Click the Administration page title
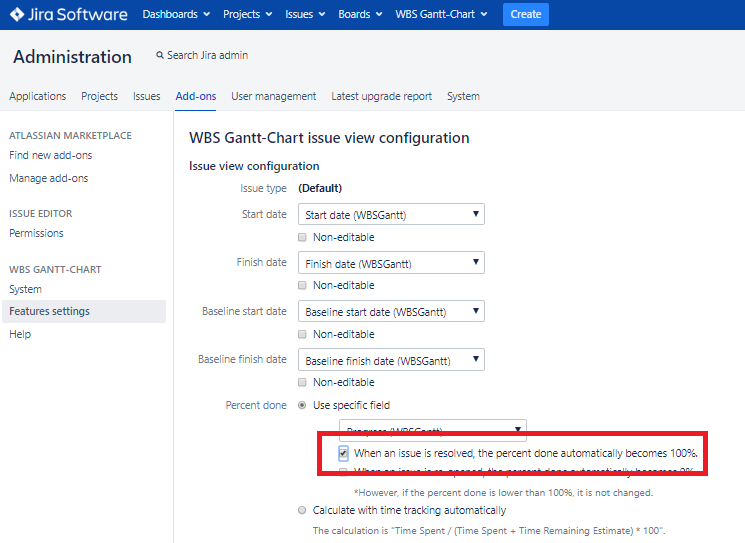Image resolution: width=745 pixels, height=543 pixels. pyautogui.click(x=72, y=57)
